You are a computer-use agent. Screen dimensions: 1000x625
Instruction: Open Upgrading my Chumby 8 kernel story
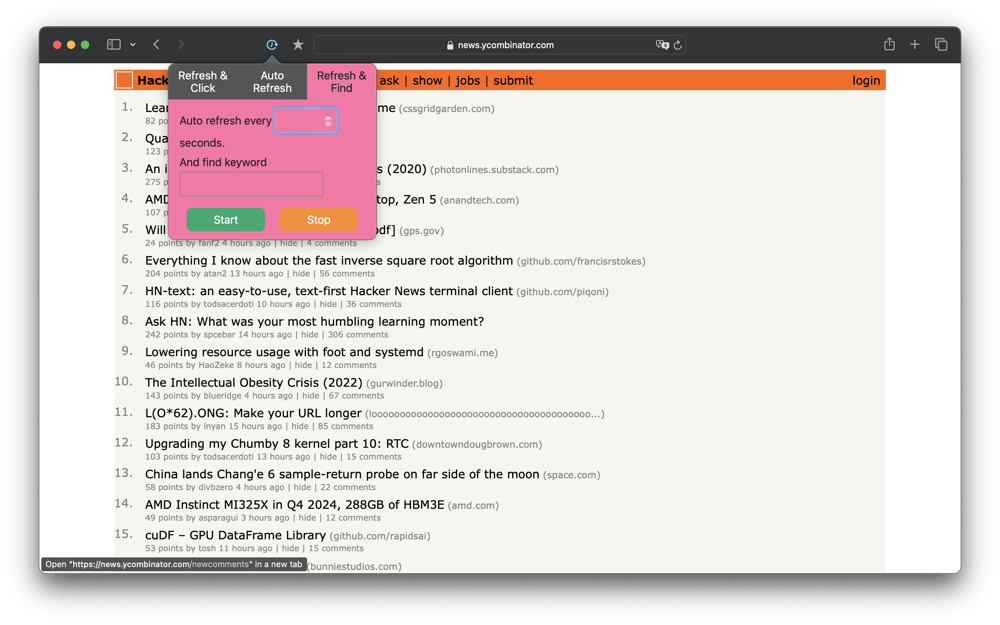[x=277, y=444]
